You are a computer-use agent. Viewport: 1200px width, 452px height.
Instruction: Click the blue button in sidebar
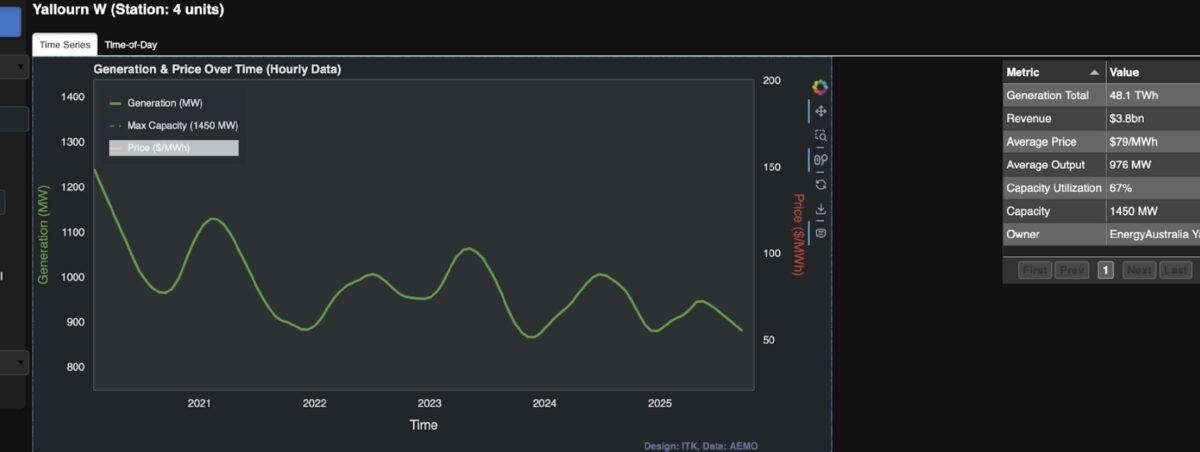(x=10, y=20)
